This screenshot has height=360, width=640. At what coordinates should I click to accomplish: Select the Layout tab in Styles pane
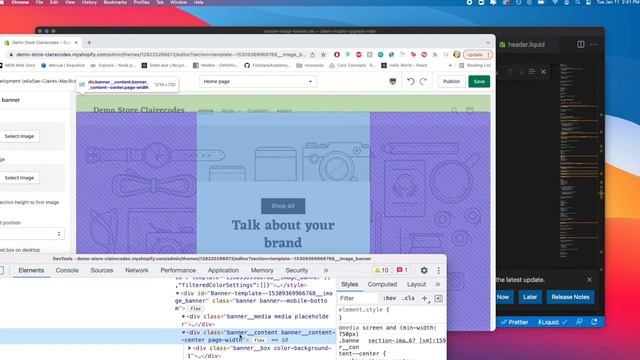click(x=416, y=284)
